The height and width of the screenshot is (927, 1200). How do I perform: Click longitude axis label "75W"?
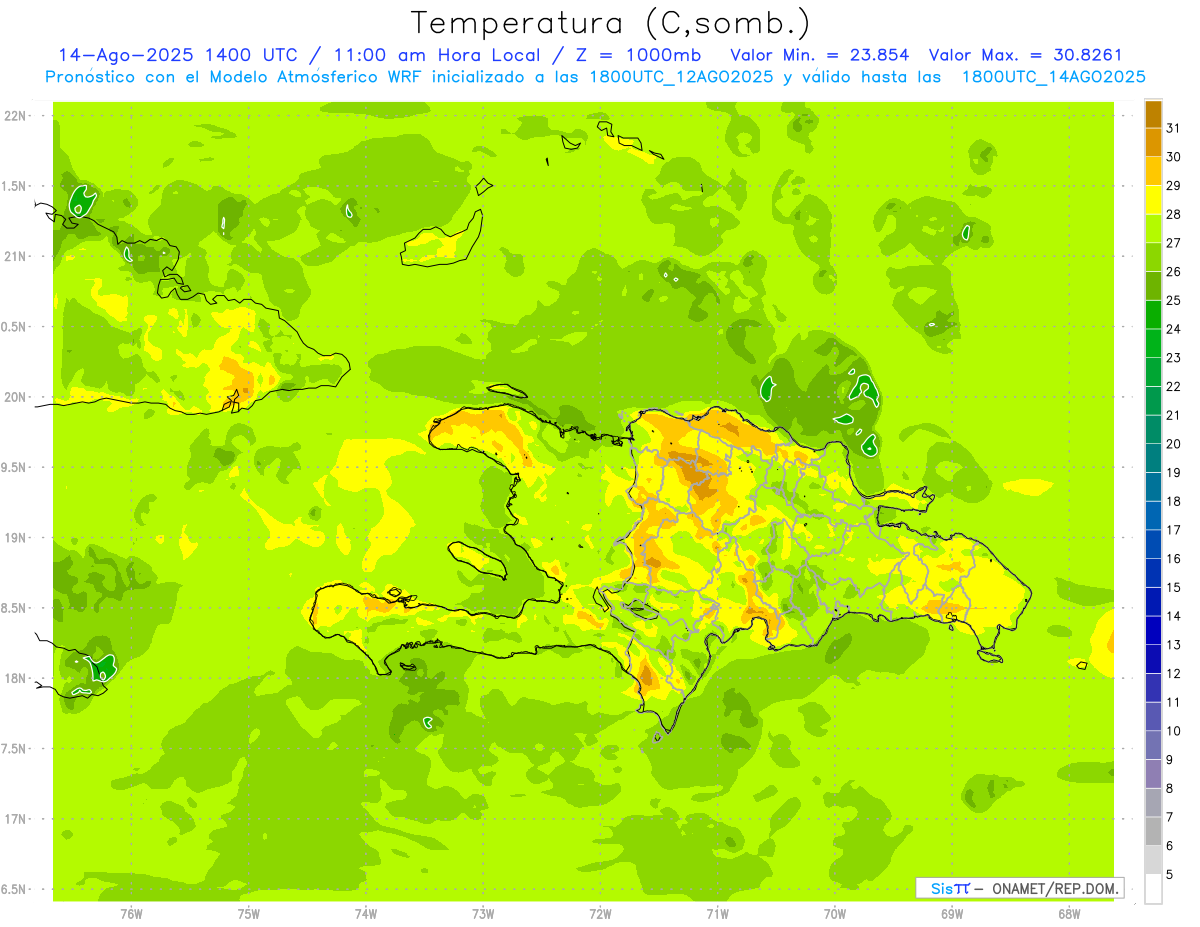pyautogui.click(x=249, y=914)
